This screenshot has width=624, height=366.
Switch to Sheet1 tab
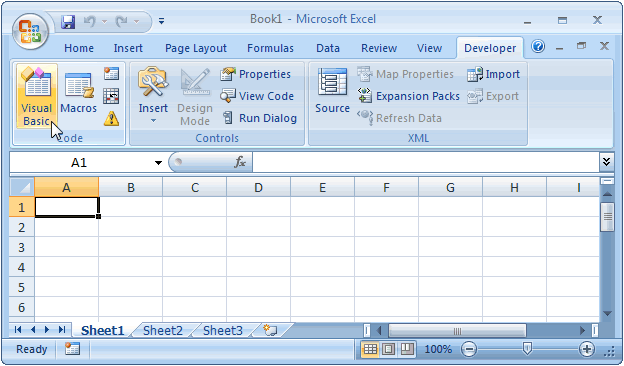tap(102, 330)
